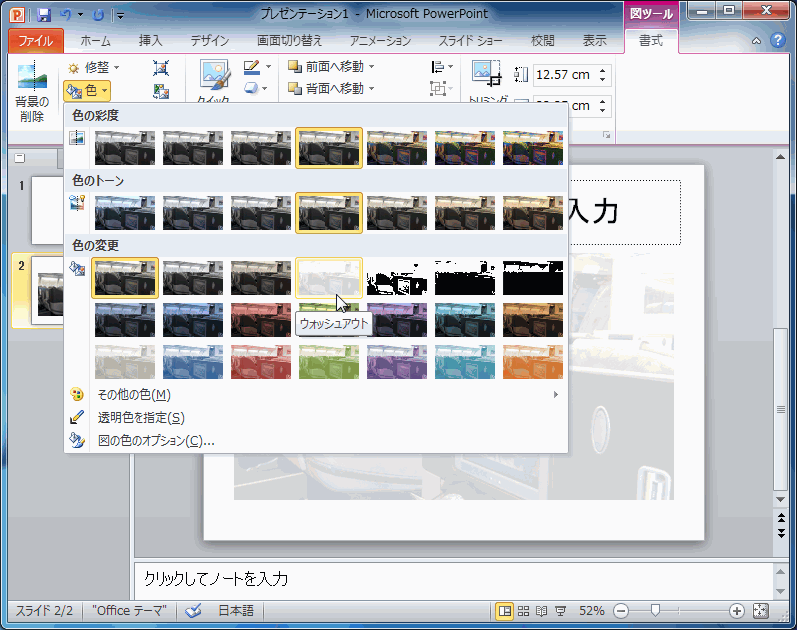Image resolution: width=797 pixels, height=630 pixels.
Task: Switch to Slide Sorter view icon
Action: tap(524, 611)
